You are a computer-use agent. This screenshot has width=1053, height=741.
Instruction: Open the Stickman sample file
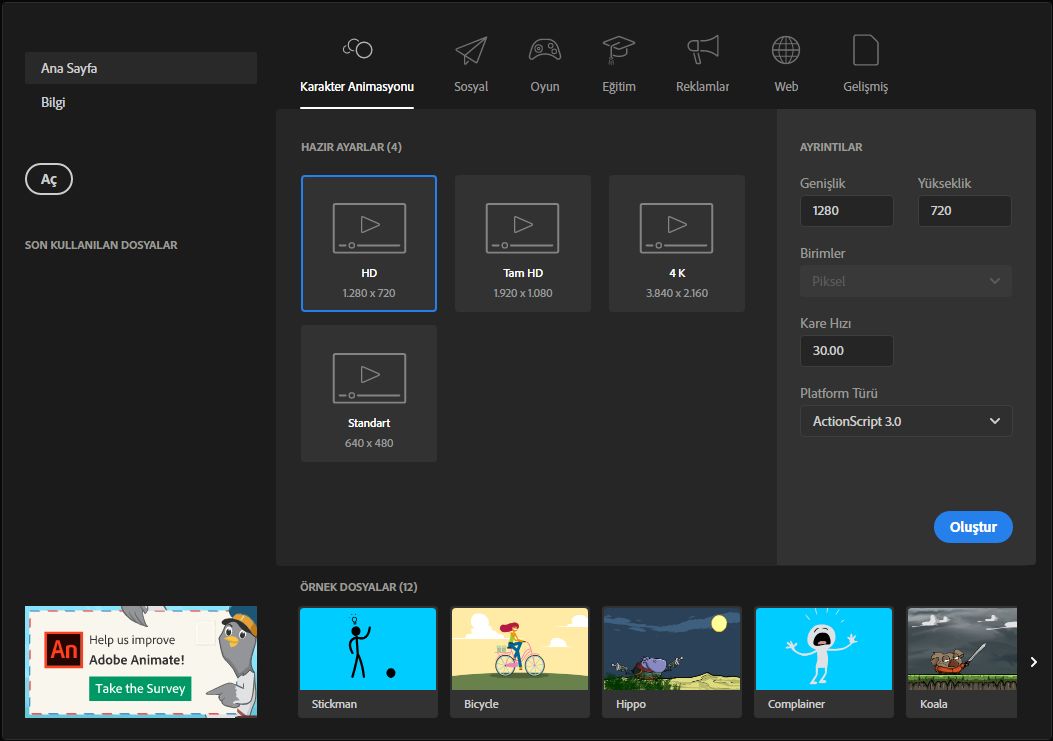tap(368, 661)
